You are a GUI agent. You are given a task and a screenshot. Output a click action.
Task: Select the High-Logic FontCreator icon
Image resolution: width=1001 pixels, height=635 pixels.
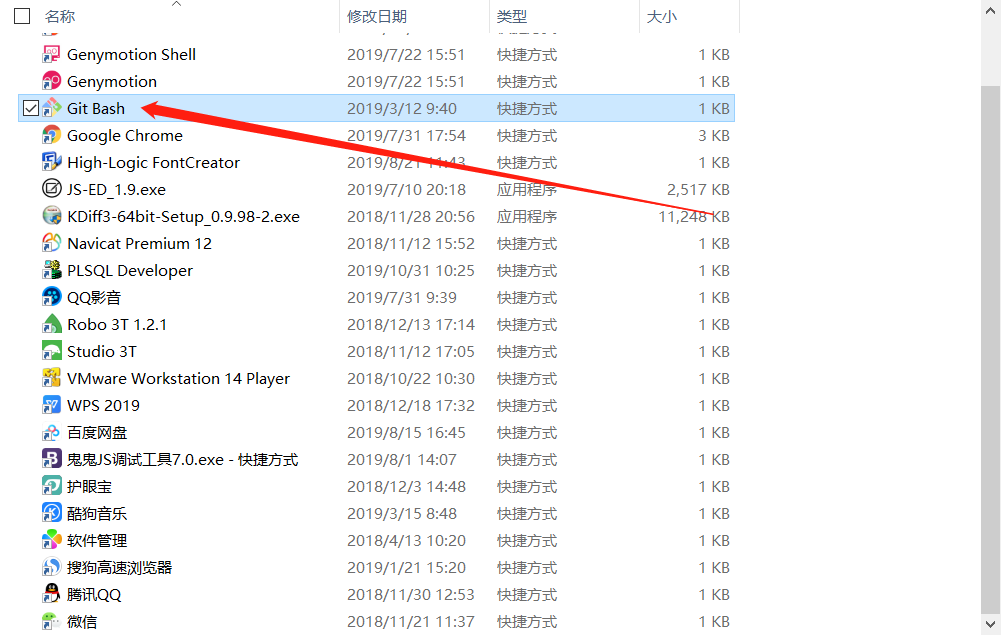[51, 162]
